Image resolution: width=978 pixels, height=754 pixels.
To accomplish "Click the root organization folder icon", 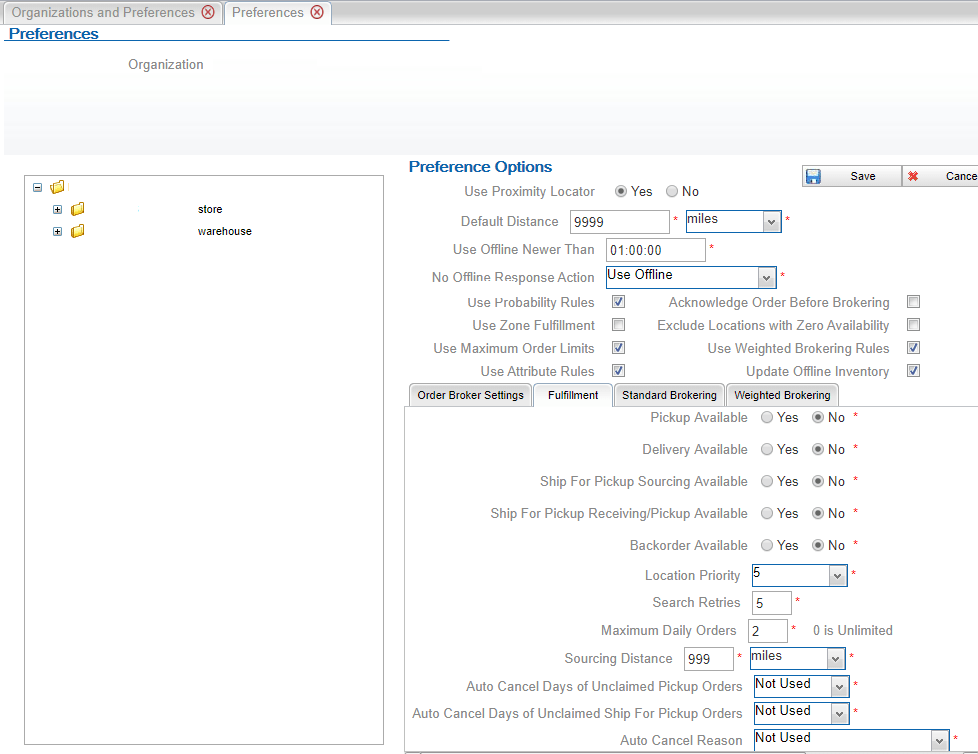I will 57,187.
